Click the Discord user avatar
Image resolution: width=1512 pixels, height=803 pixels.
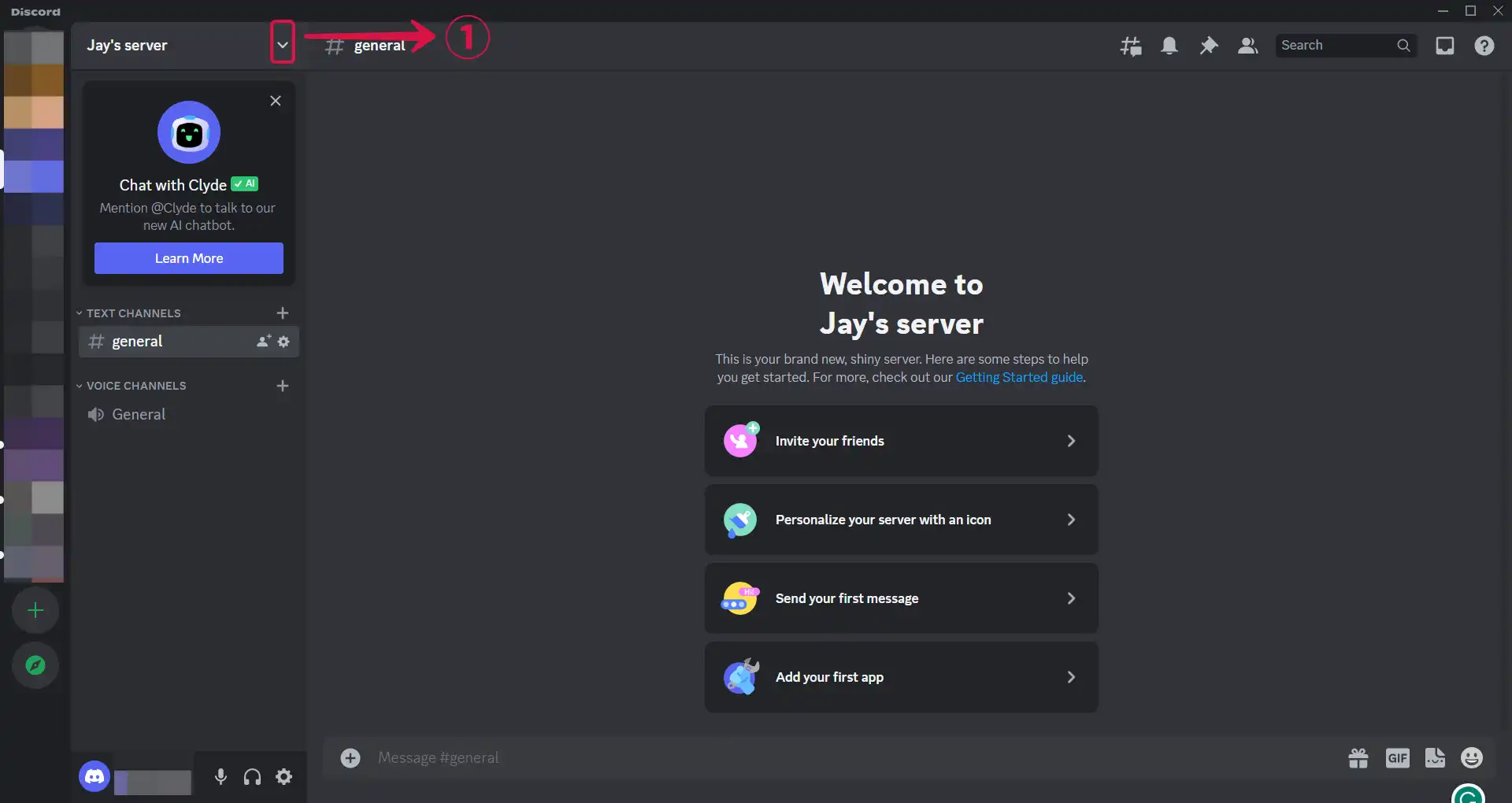pos(94,777)
